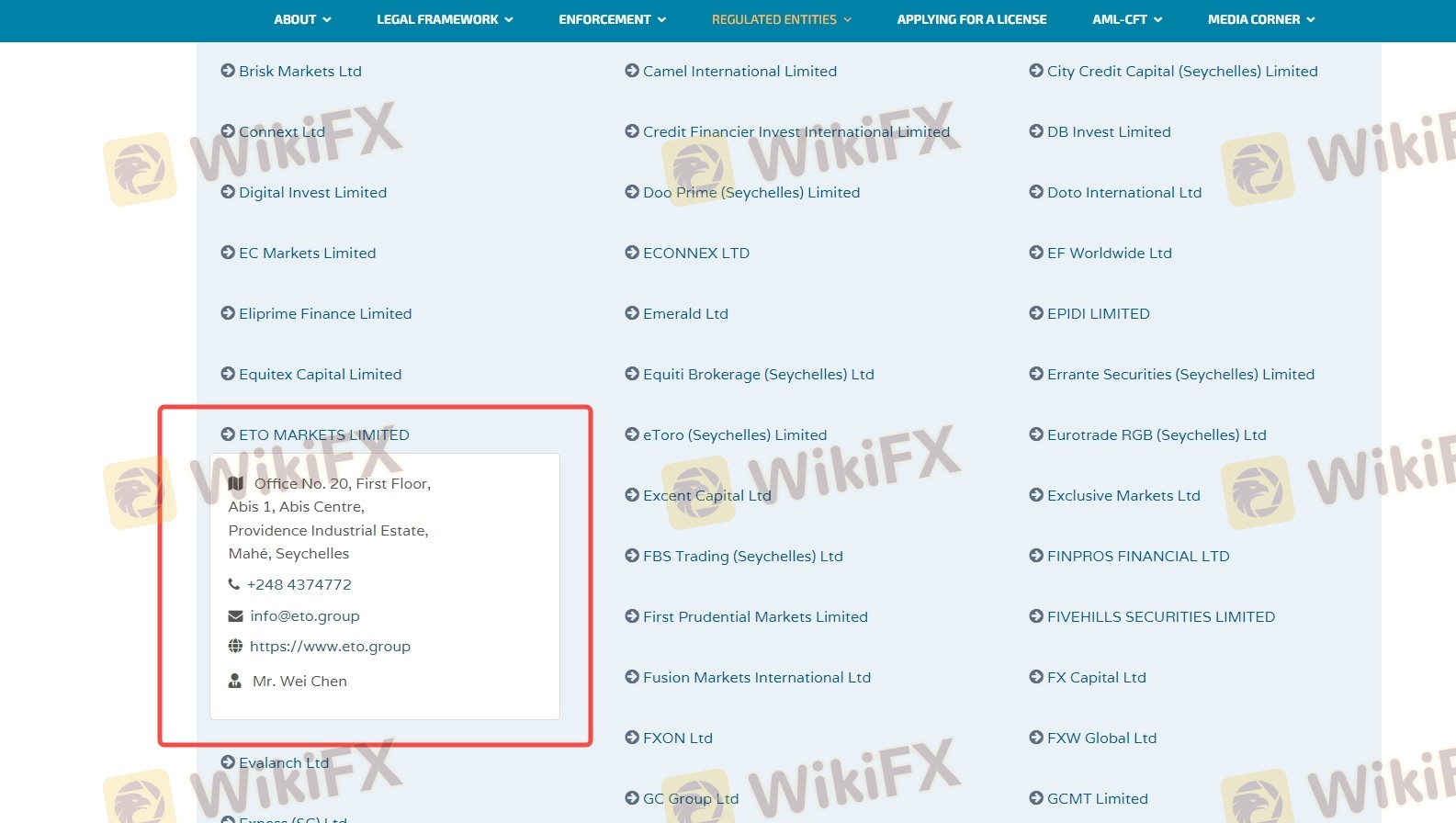This screenshot has height=823, width=1456.
Task: Open the AML-CFT dropdown menu
Action: click(x=1126, y=19)
